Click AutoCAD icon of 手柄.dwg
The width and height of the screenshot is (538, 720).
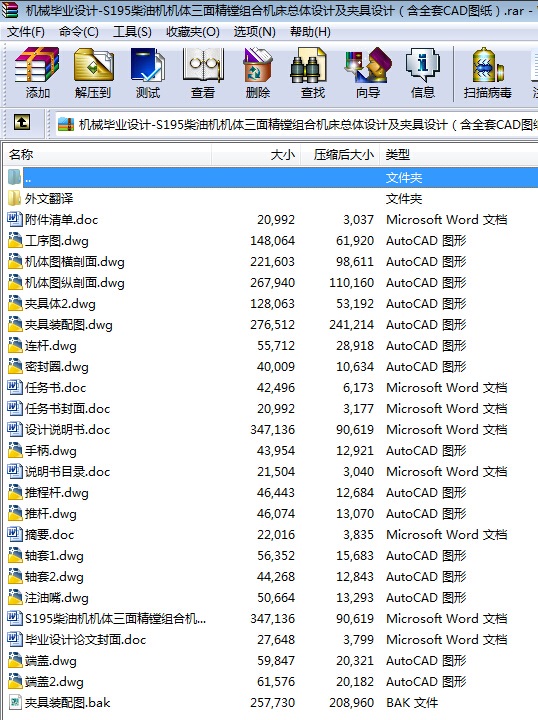pyautogui.click(x=15, y=450)
